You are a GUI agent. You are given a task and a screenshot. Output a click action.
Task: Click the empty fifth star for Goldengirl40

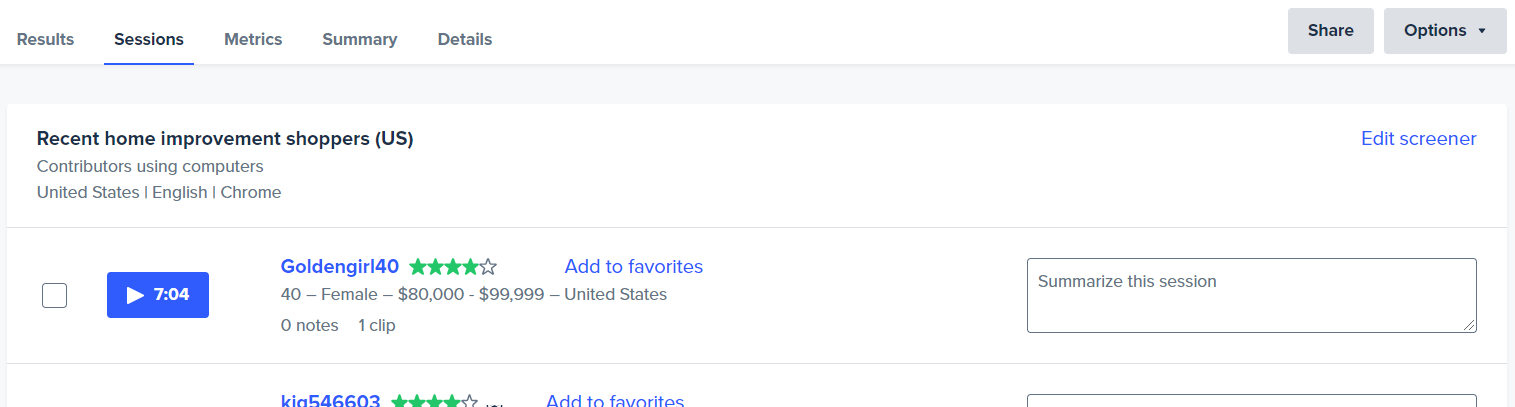[488, 267]
